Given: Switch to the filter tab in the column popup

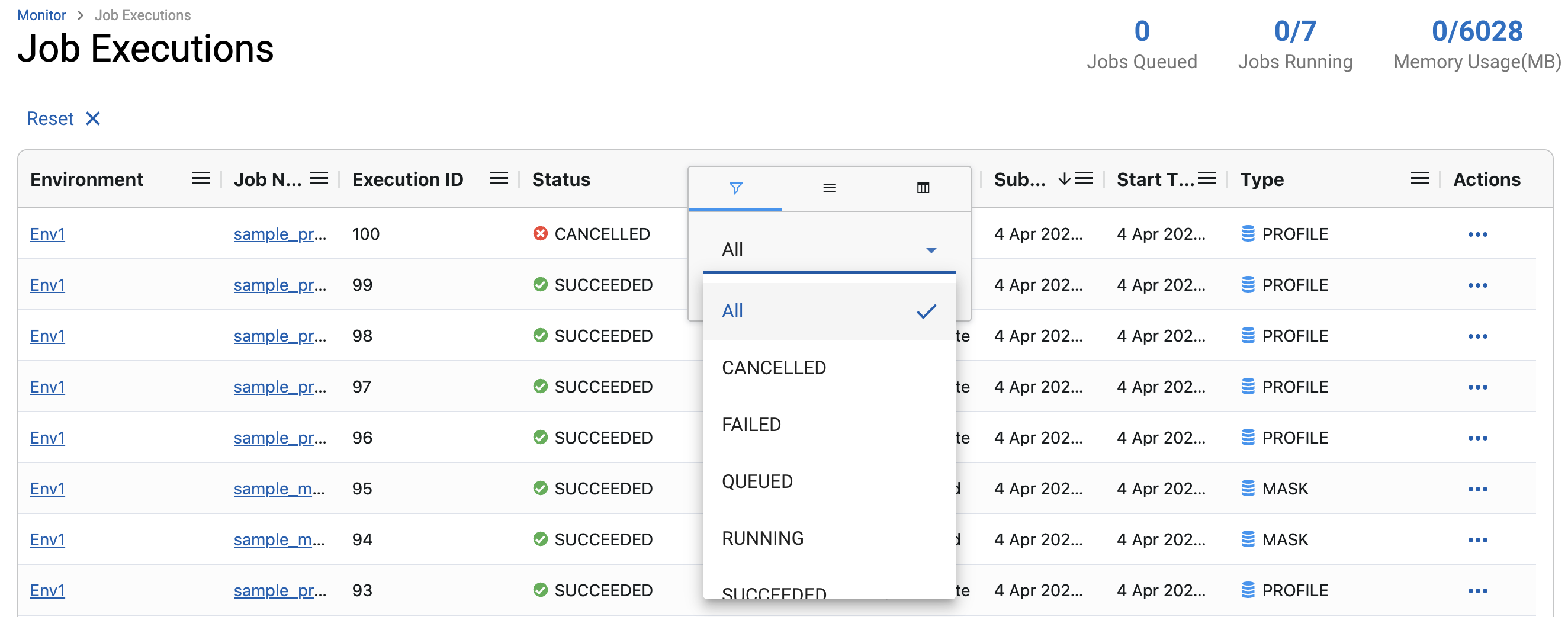Looking at the screenshot, I should 735,188.
